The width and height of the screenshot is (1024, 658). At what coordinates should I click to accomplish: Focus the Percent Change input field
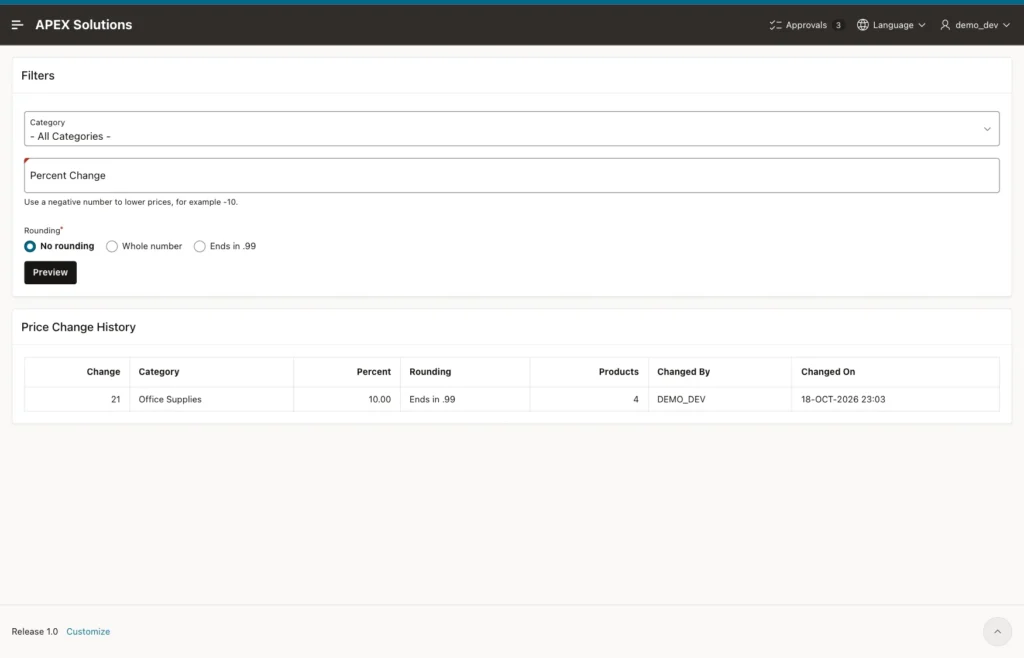point(511,175)
